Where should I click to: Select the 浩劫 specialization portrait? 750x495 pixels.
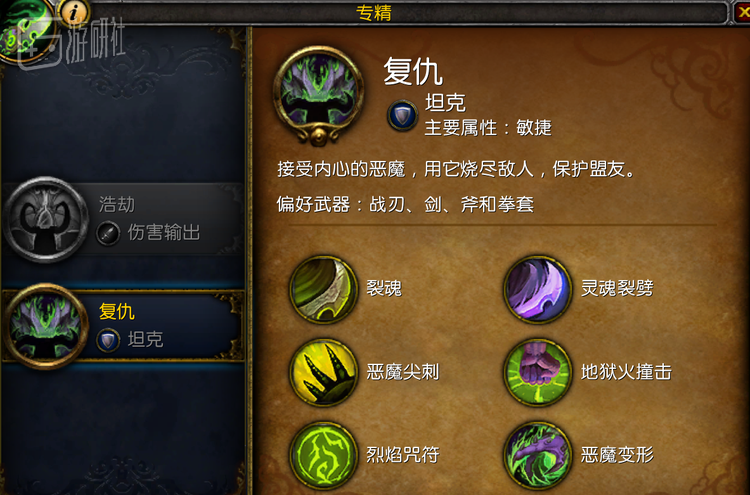(x=46, y=220)
